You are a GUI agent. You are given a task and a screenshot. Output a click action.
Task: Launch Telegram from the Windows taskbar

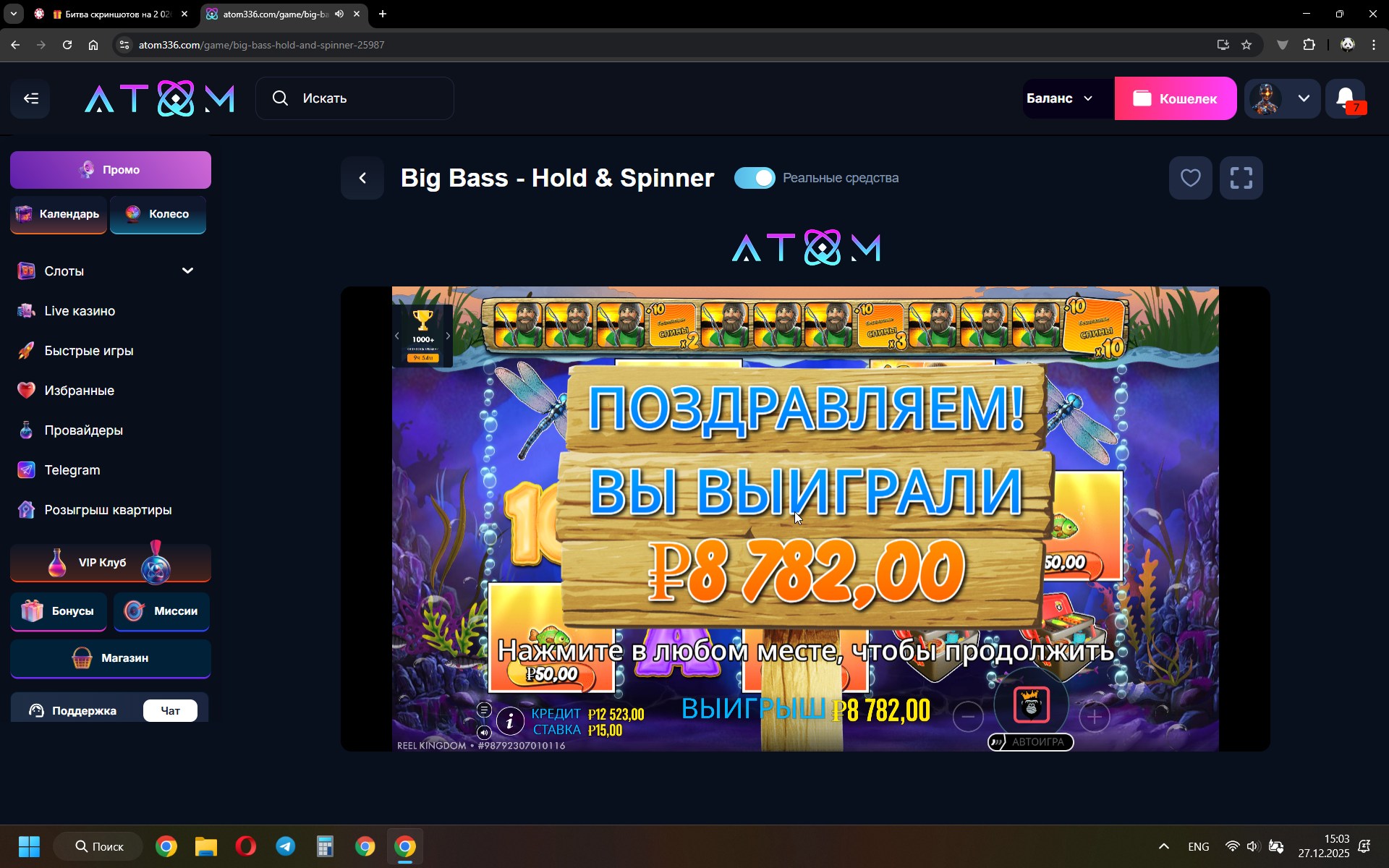click(285, 846)
